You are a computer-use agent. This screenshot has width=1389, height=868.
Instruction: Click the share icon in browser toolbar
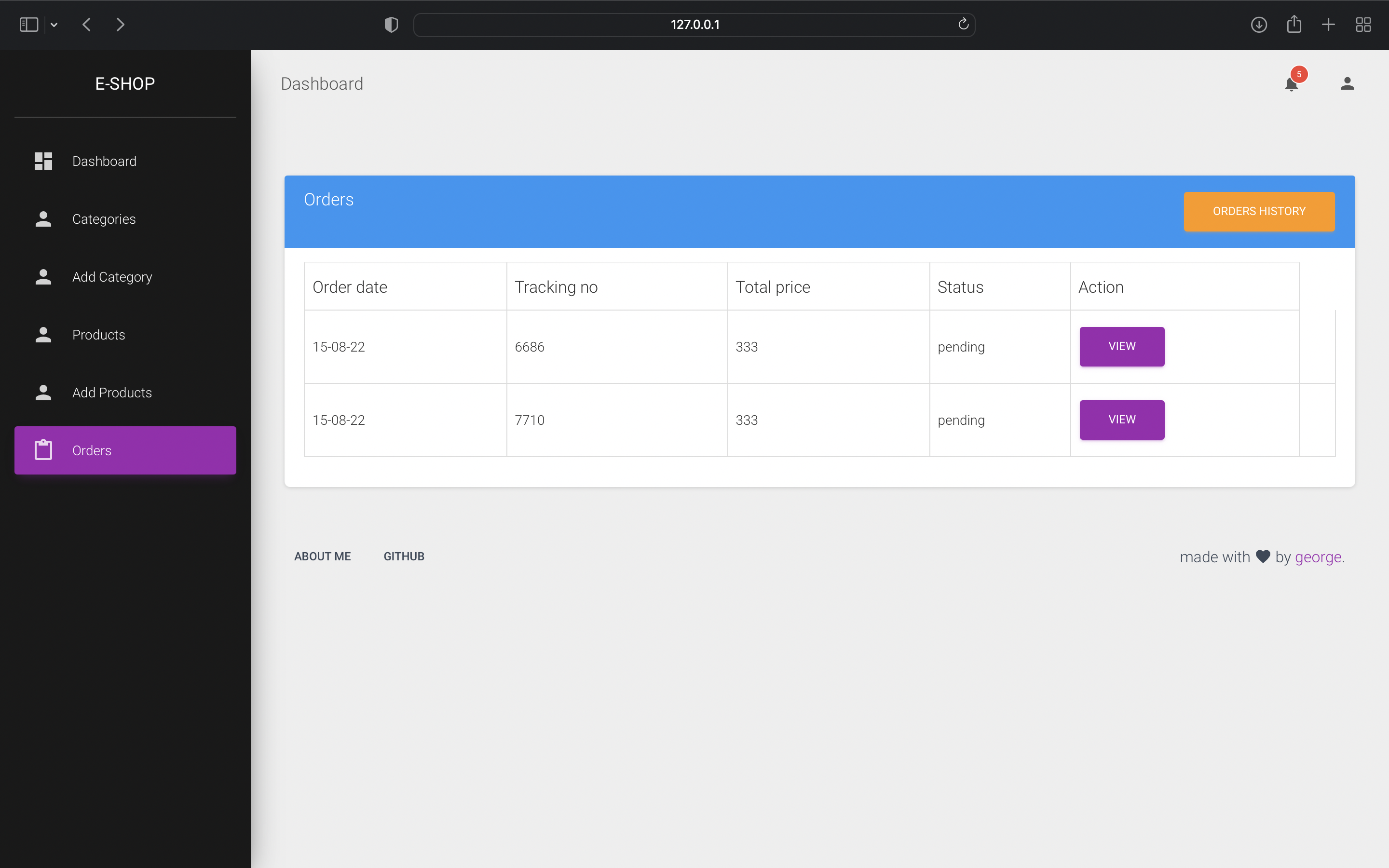pos(1294,25)
